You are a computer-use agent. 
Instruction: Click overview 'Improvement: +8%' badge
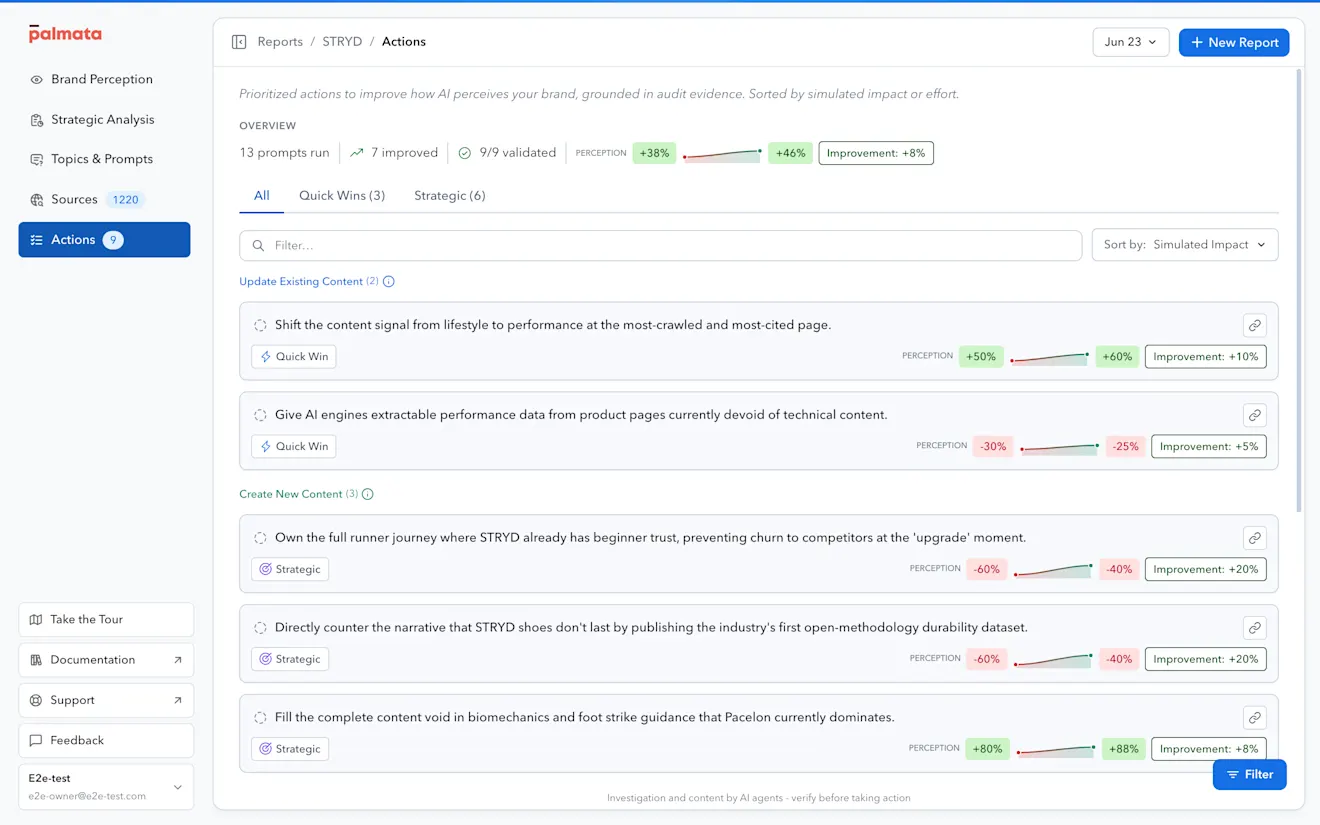(x=876, y=153)
